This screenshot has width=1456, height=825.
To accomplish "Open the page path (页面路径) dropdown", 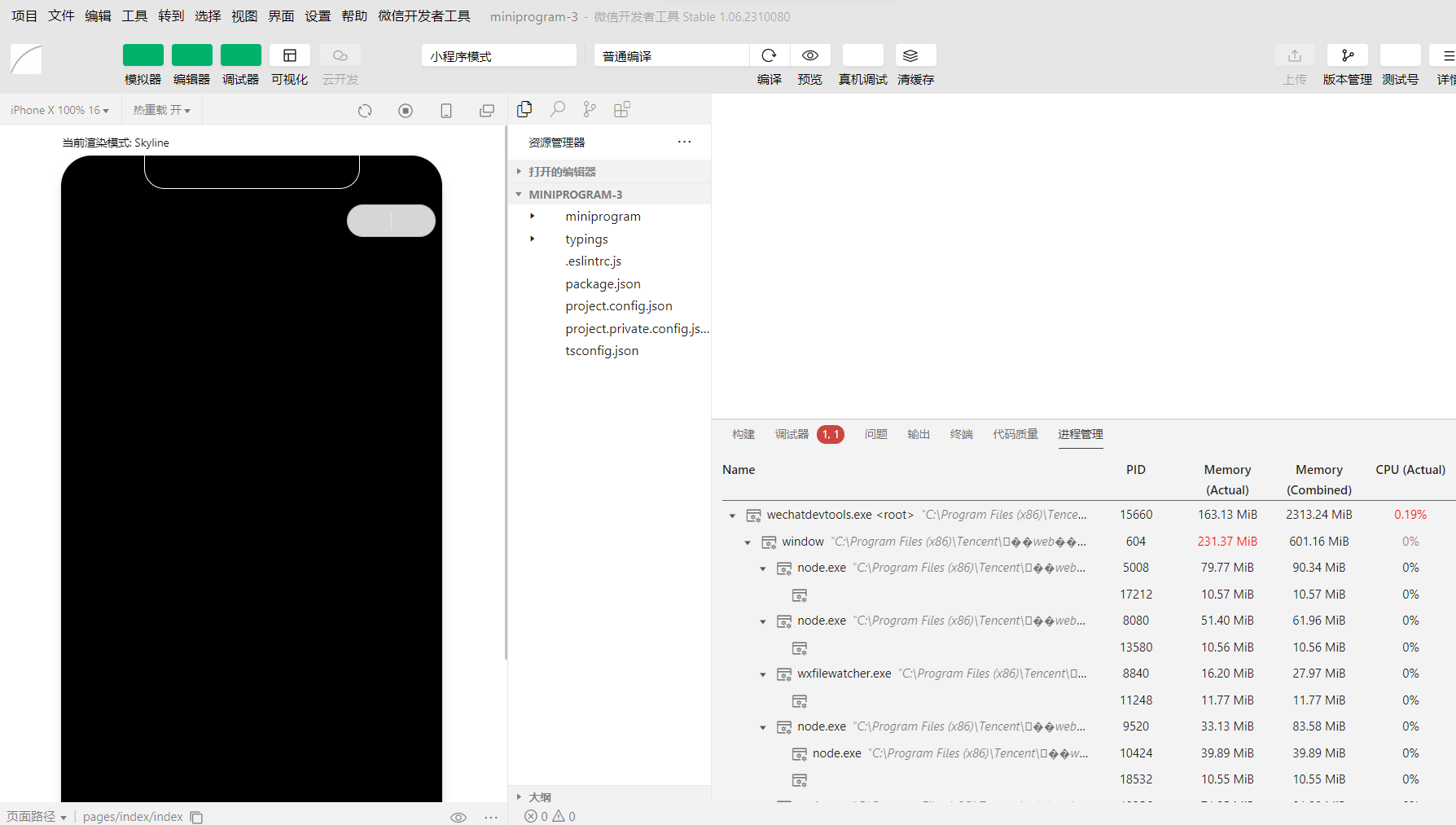I will click(37, 816).
